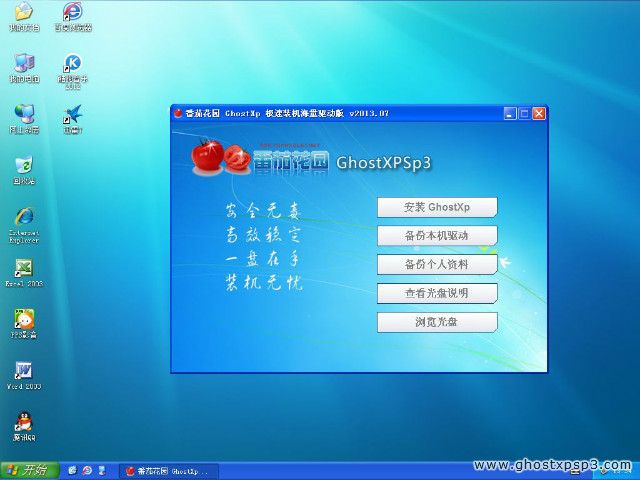Select the 网上邻居 network icon
The width and height of the screenshot is (640, 480).
pos(24,120)
